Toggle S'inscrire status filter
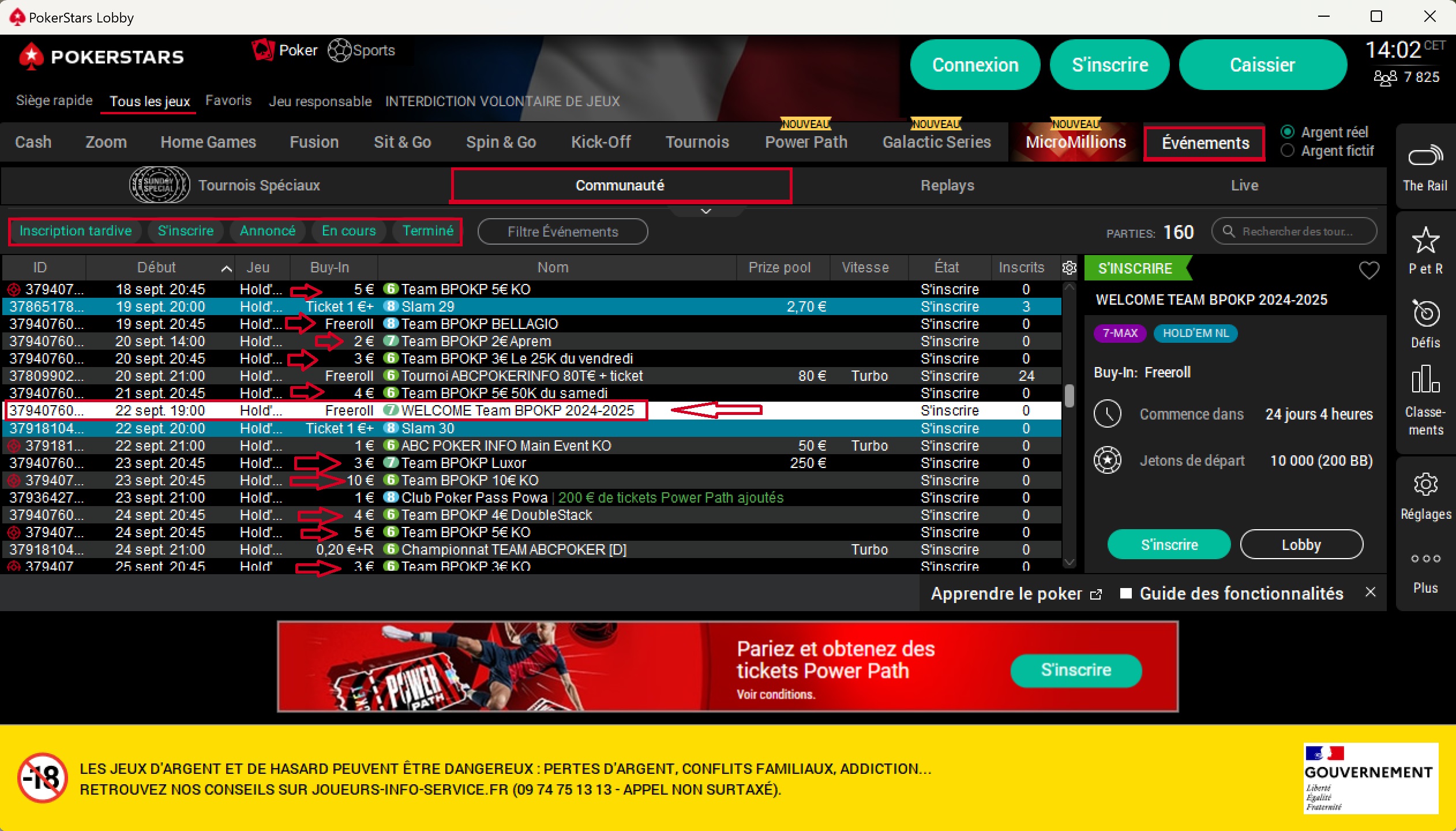Viewport: 1456px width, 831px height. click(186, 231)
